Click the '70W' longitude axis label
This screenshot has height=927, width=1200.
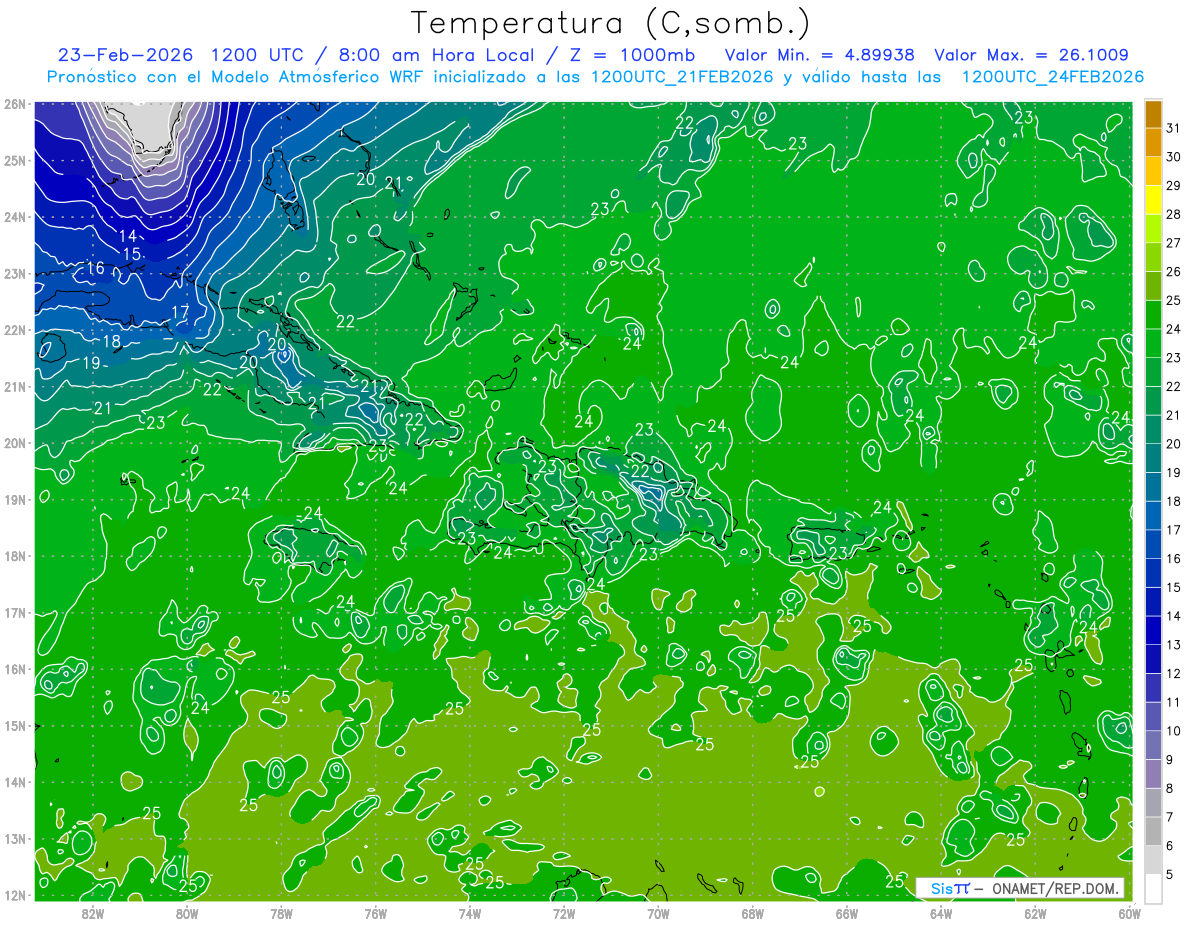tap(658, 912)
